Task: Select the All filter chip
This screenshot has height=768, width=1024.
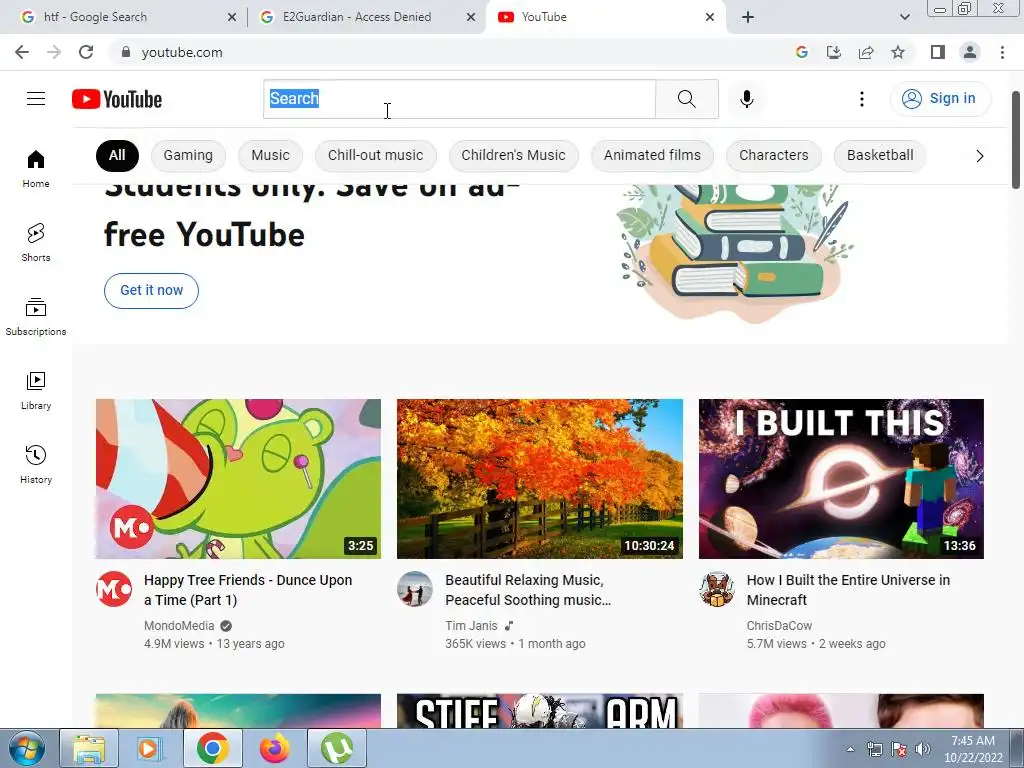Action: click(x=117, y=155)
